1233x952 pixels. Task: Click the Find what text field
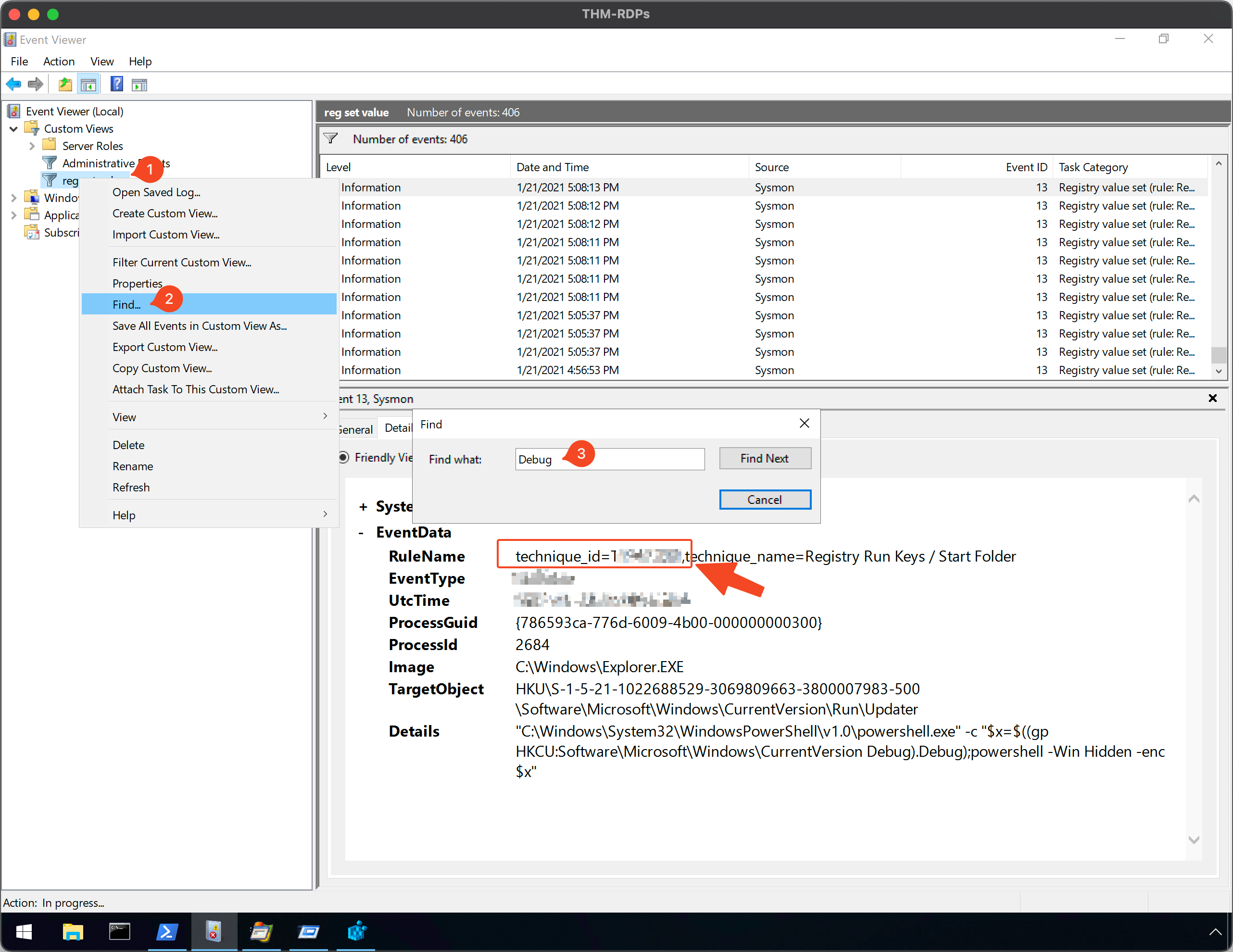click(610, 459)
